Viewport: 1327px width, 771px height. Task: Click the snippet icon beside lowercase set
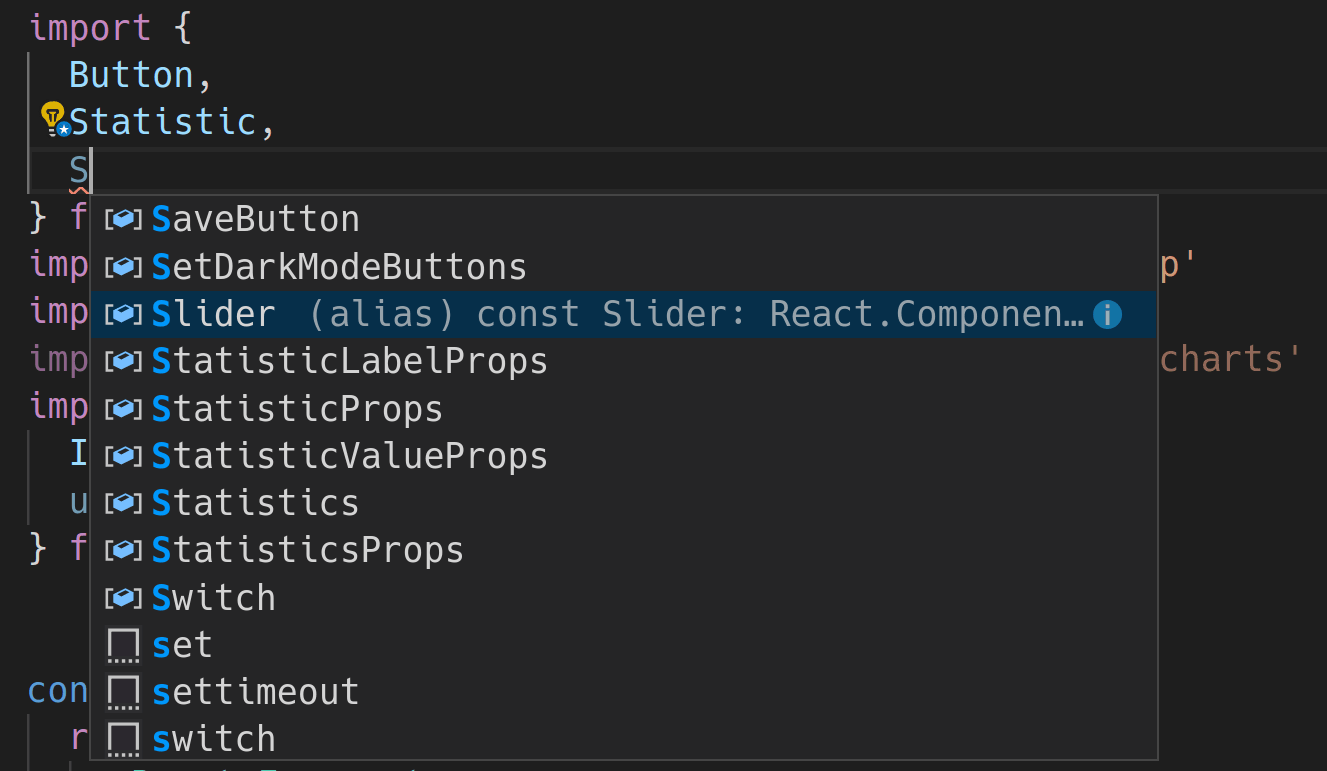point(122,646)
